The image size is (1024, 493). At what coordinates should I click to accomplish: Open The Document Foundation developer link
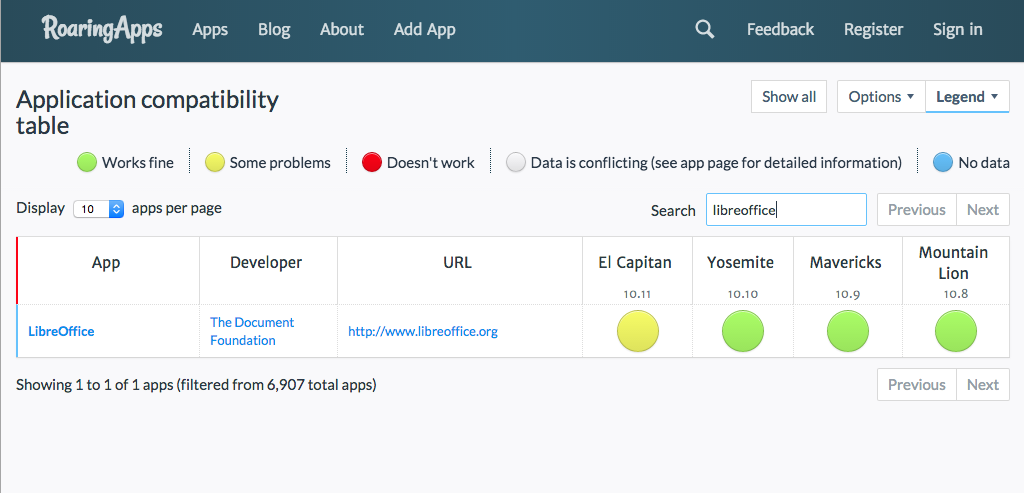pyautogui.click(x=252, y=331)
